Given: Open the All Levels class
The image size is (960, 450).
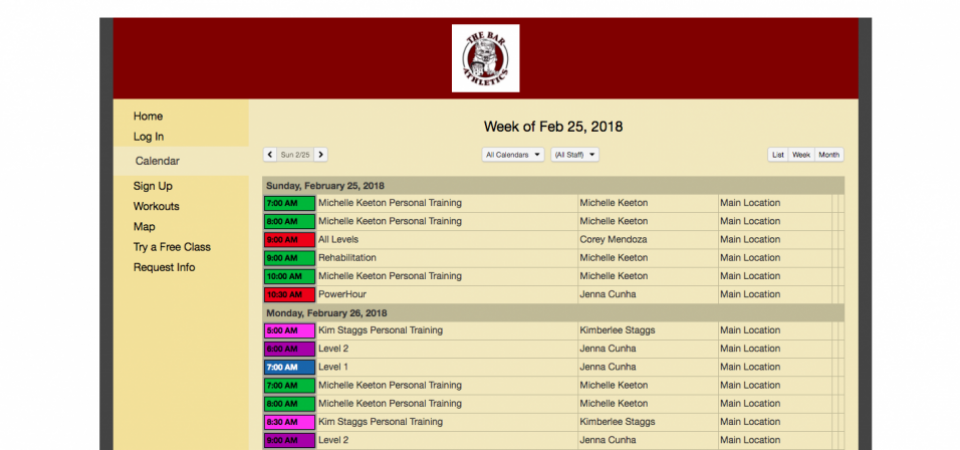Looking at the screenshot, I should click(338, 239).
